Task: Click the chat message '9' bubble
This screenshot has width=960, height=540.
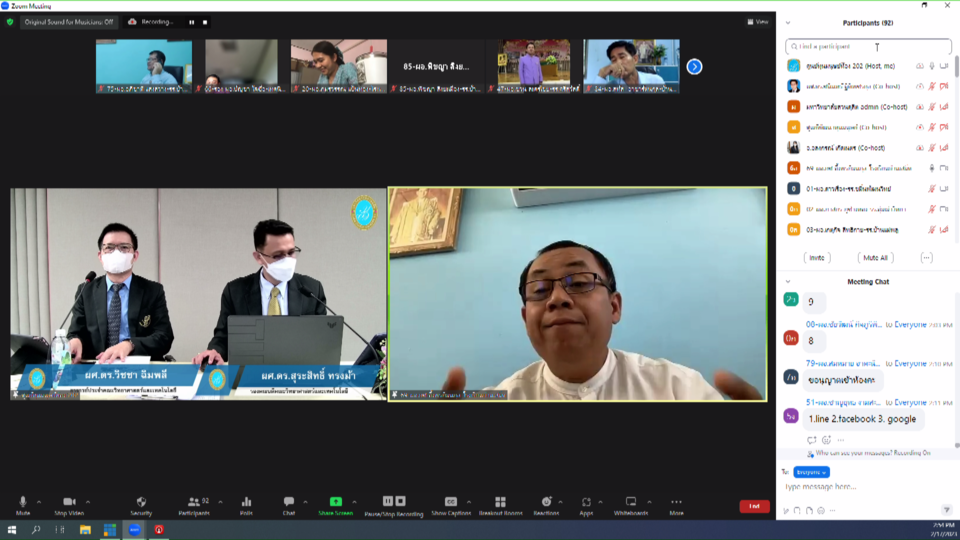Action: click(814, 302)
